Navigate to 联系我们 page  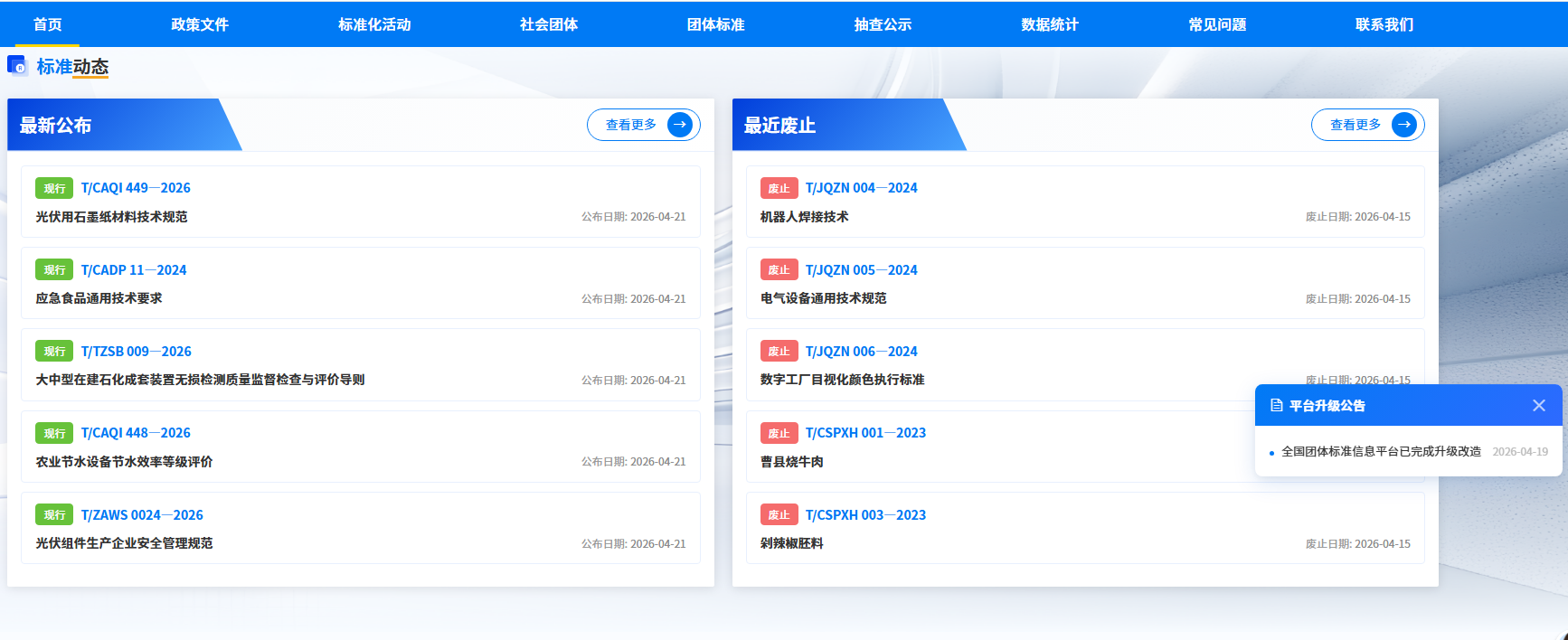click(1384, 24)
